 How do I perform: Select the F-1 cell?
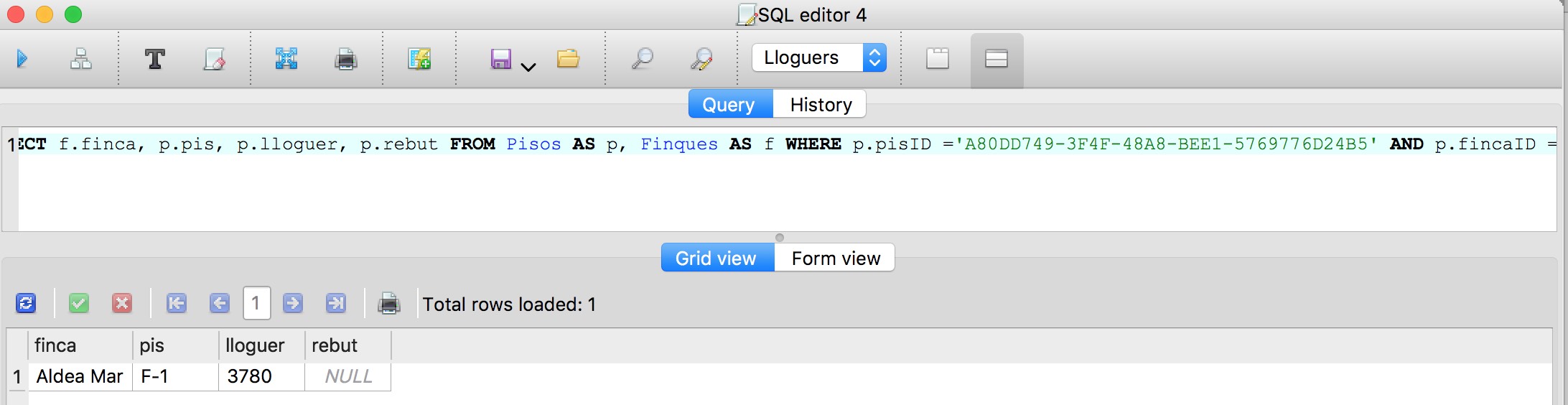point(175,376)
